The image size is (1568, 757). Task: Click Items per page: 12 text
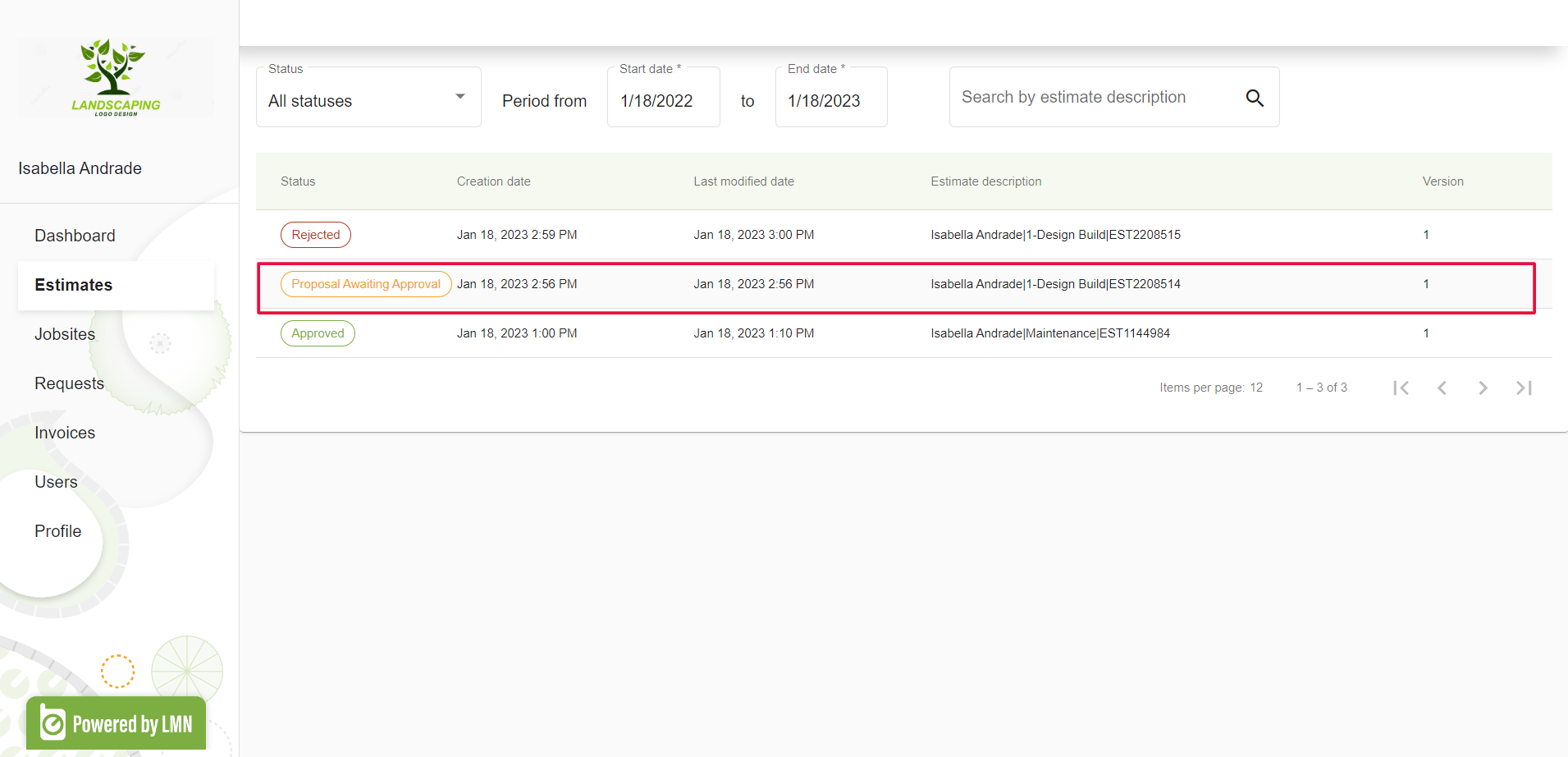(x=1211, y=388)
